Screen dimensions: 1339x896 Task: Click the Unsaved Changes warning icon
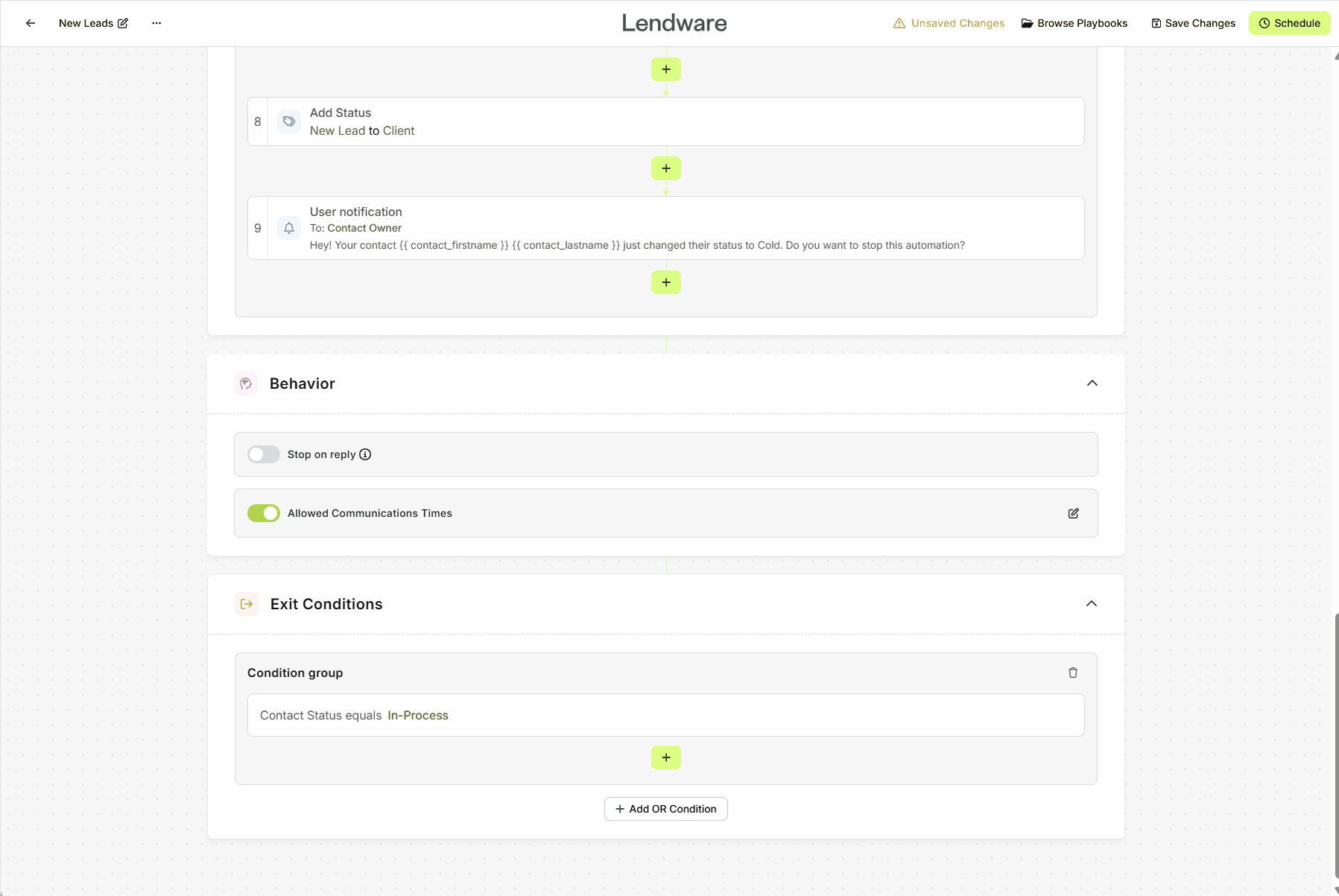pos(899,23)
